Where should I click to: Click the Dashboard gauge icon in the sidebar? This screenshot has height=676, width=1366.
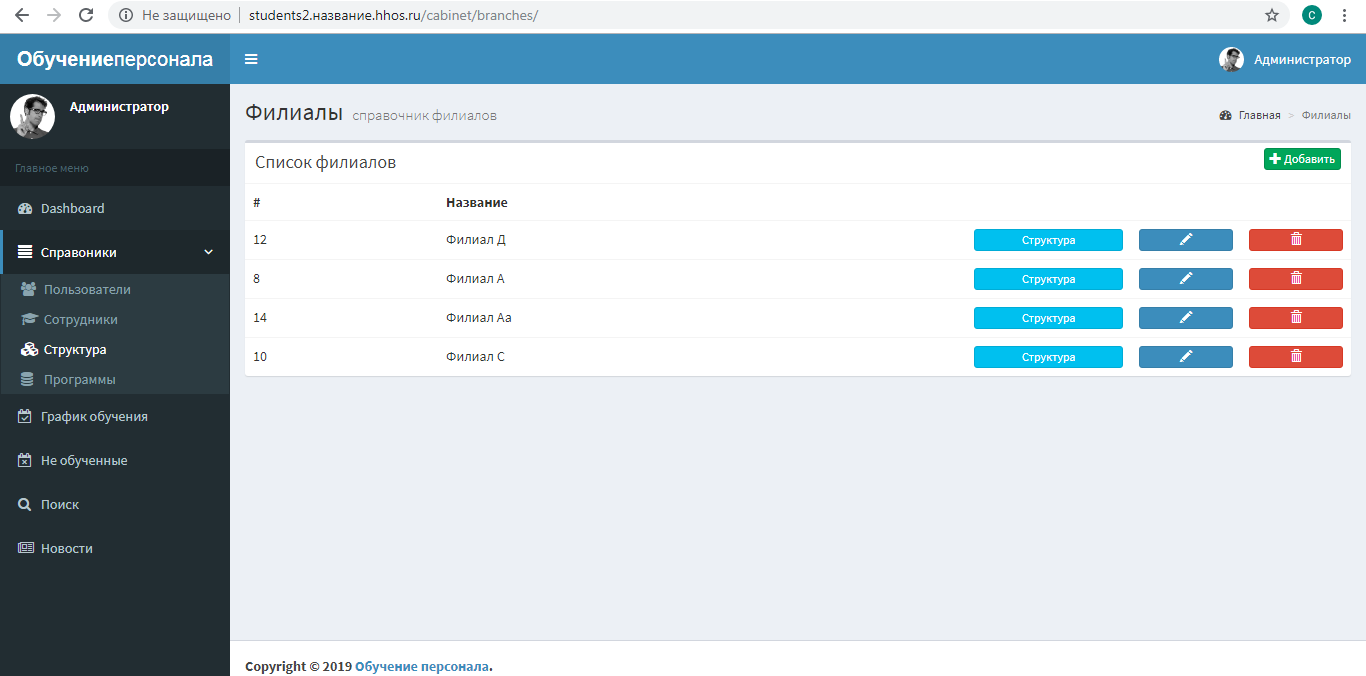coord(25,209)
